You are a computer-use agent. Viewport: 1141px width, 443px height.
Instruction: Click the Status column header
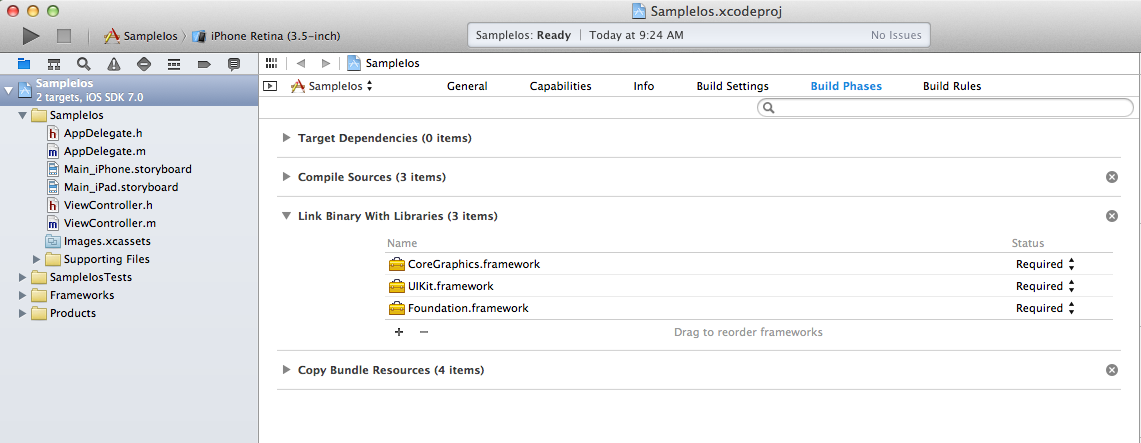pyautogui.click(x=1027, y=243)
